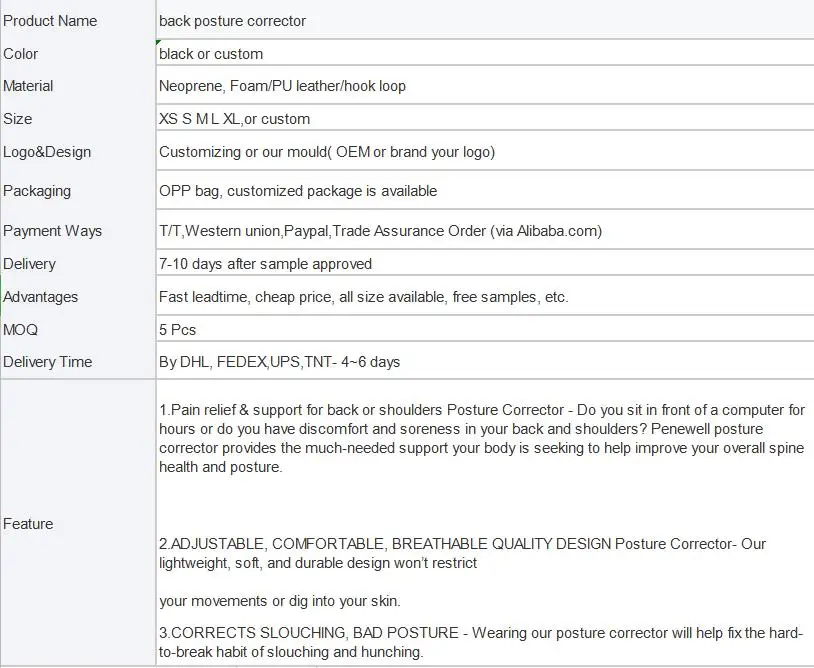The height and width of the screenshot is (668, 814).
Task: Click the '5 Pcs' MOQ value
Action: point(177,330)
